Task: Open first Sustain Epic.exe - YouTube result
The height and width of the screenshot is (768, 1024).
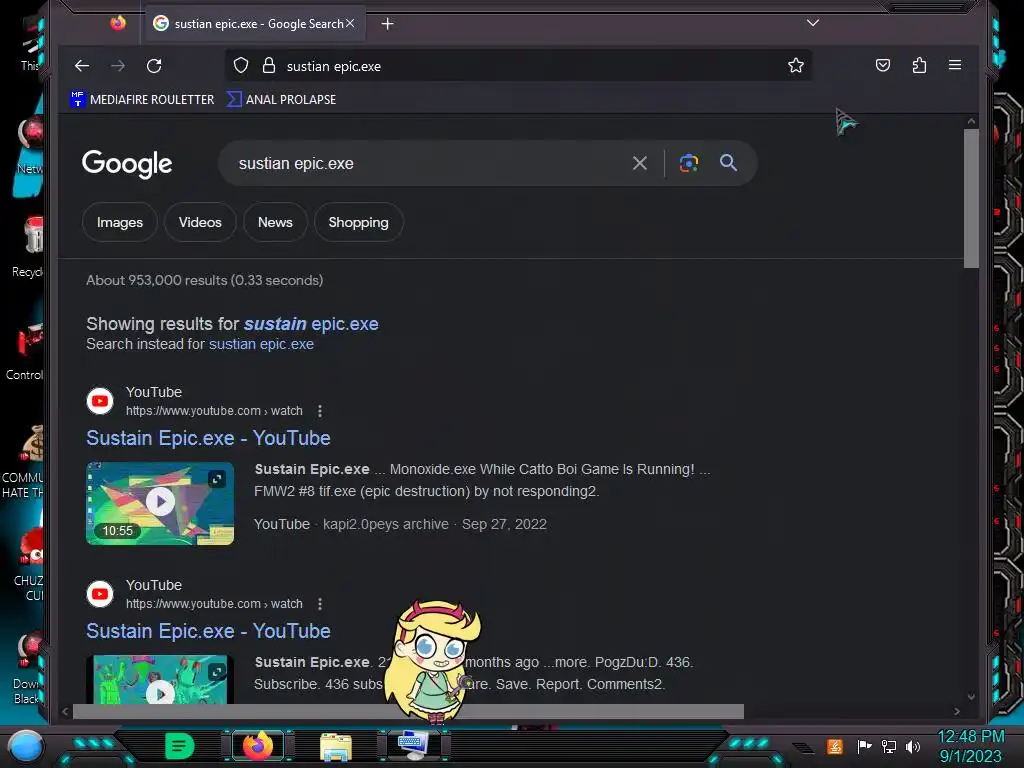Action: (208, 438)
